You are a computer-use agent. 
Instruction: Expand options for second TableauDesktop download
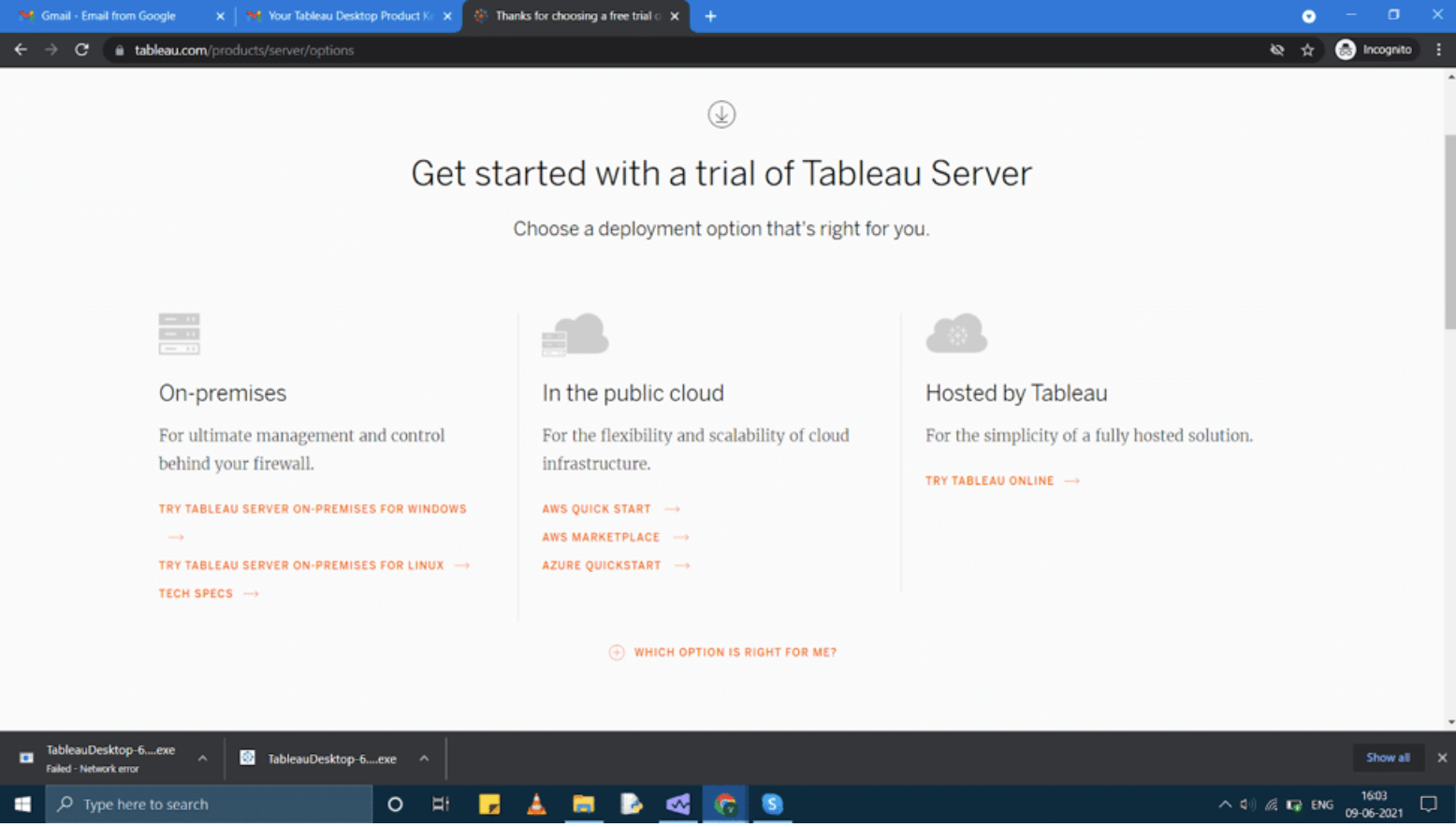pos(424,758)
